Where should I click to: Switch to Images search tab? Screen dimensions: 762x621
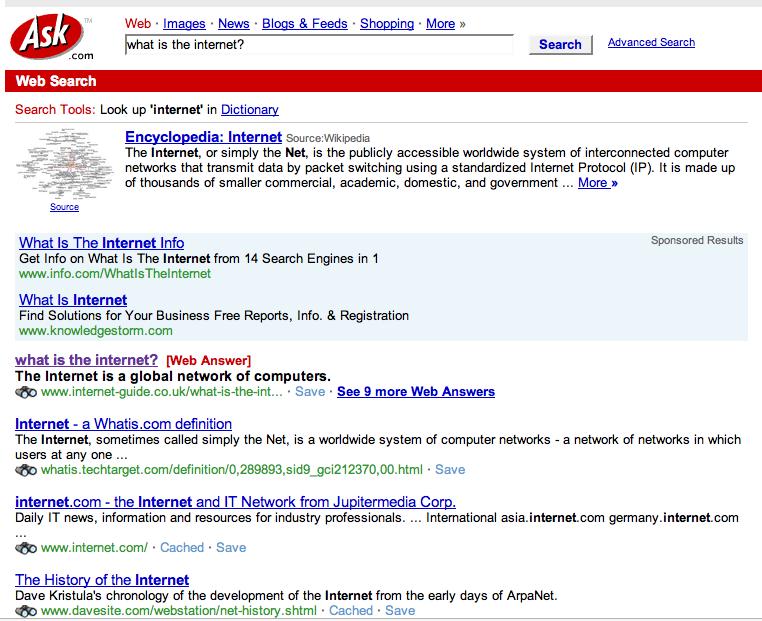pyautogui.click(x=184, y=24)
